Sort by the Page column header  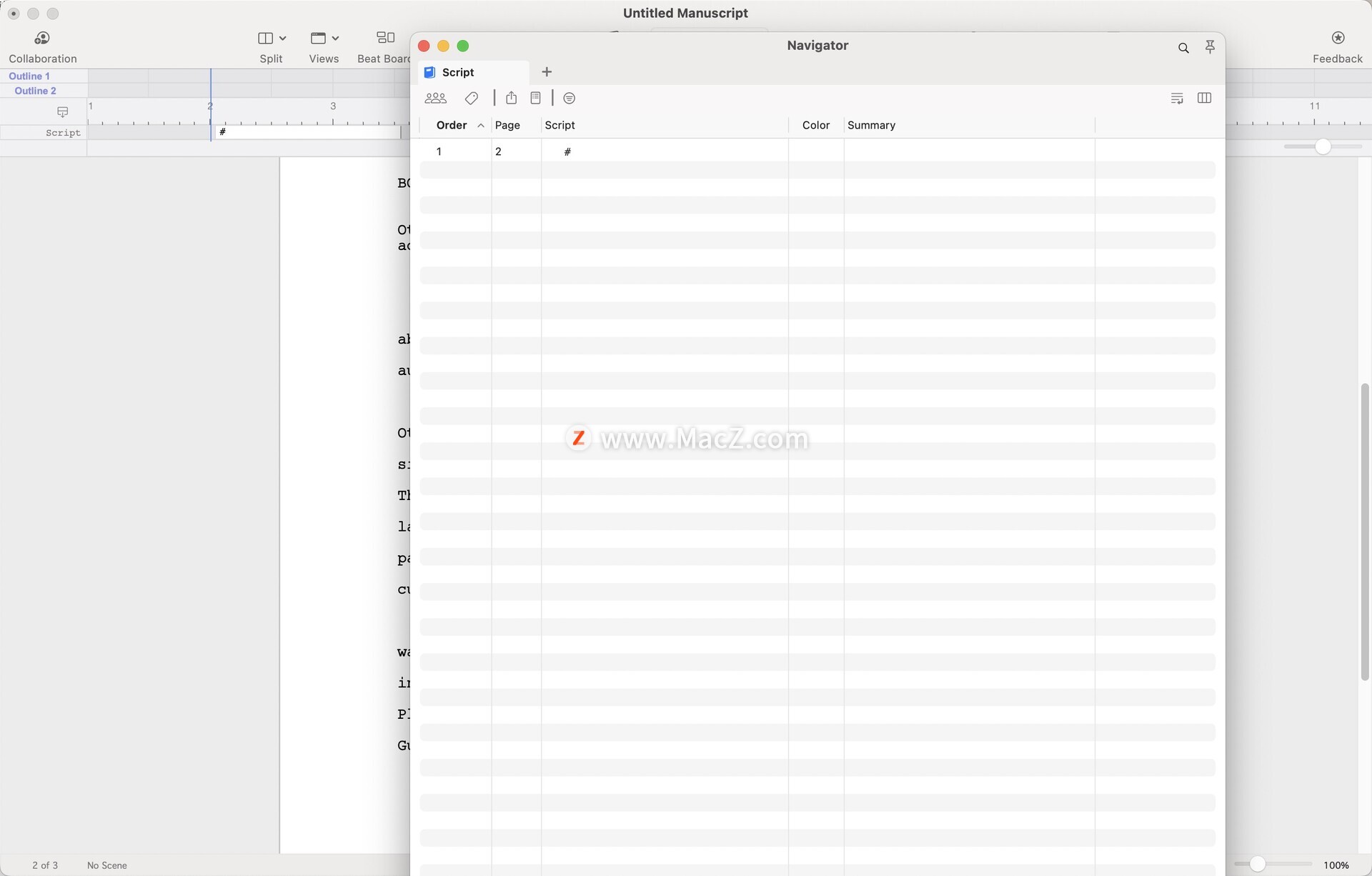(x=507, y=125)
